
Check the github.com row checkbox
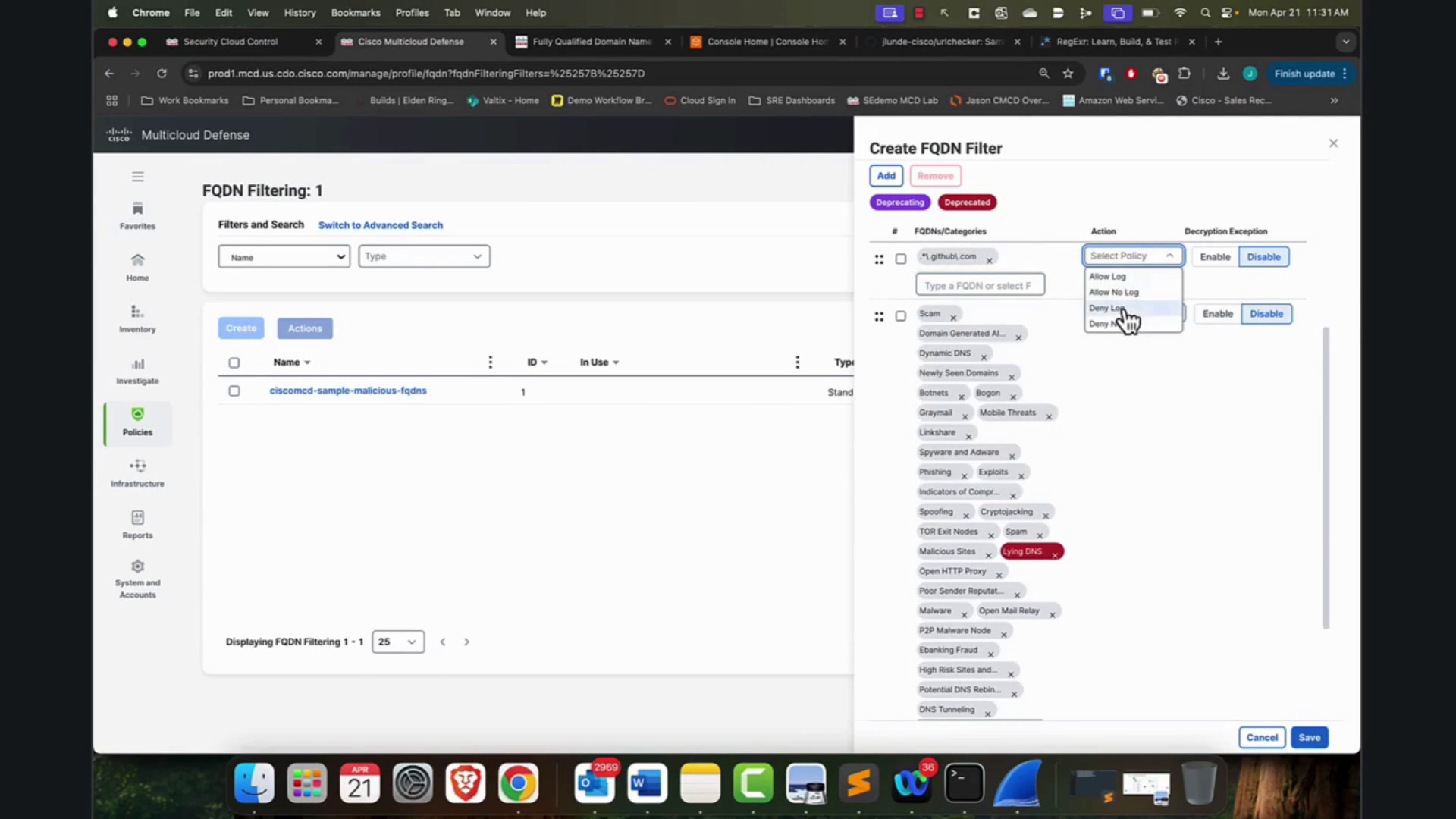901,259
